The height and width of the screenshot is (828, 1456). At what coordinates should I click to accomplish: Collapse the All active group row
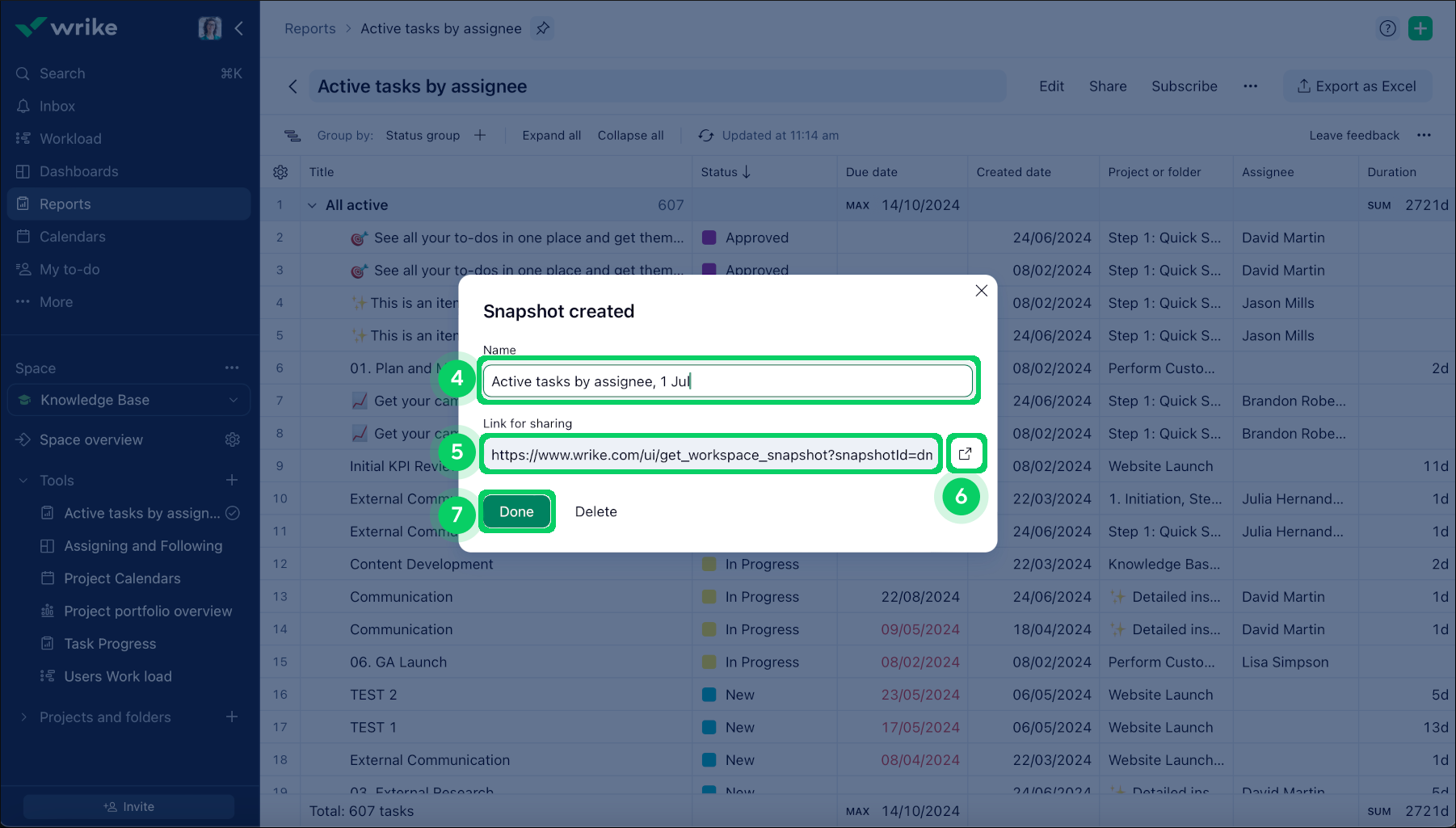[x=312, y=205]
